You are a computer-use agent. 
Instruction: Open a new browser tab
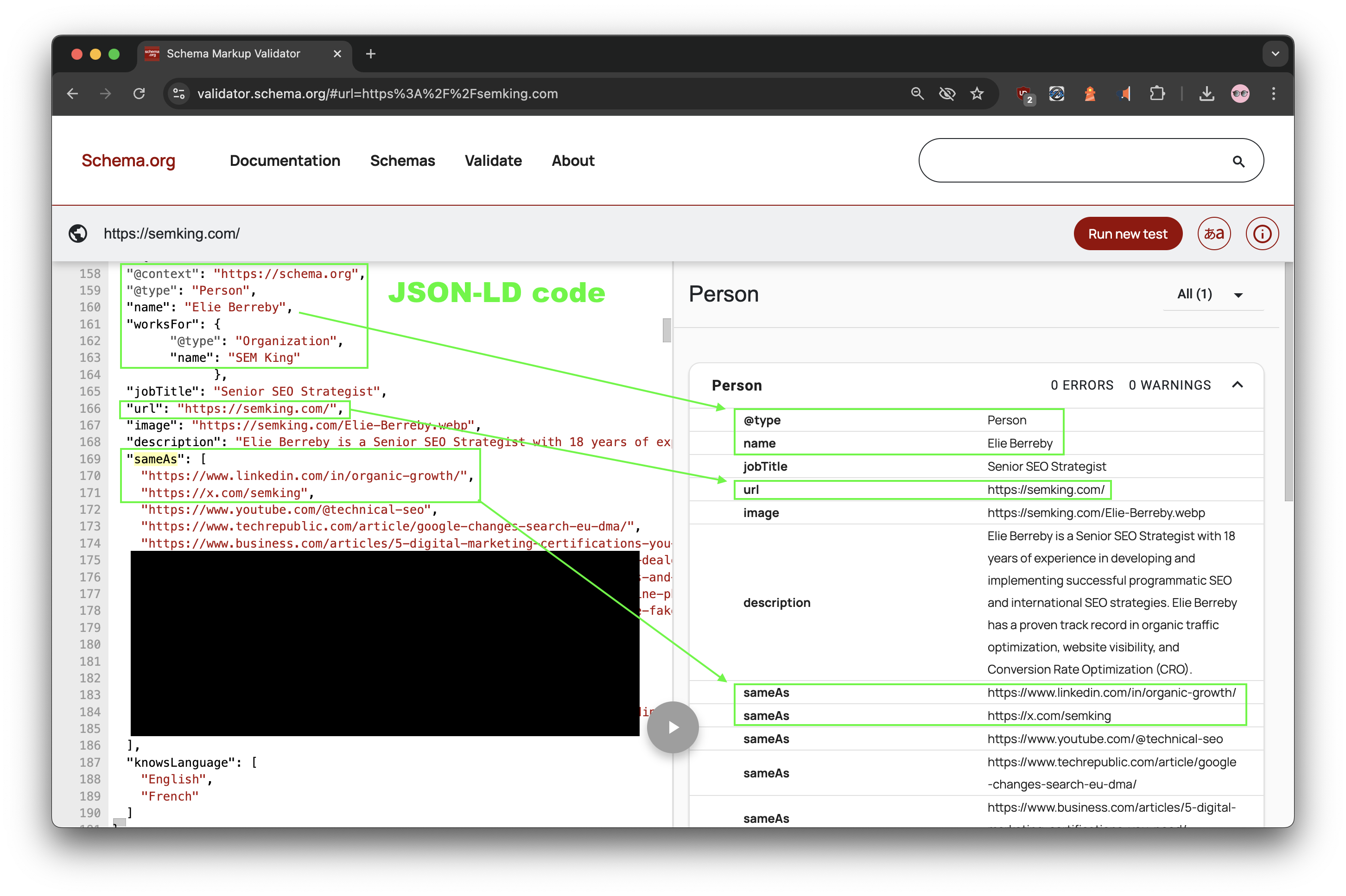370,54
